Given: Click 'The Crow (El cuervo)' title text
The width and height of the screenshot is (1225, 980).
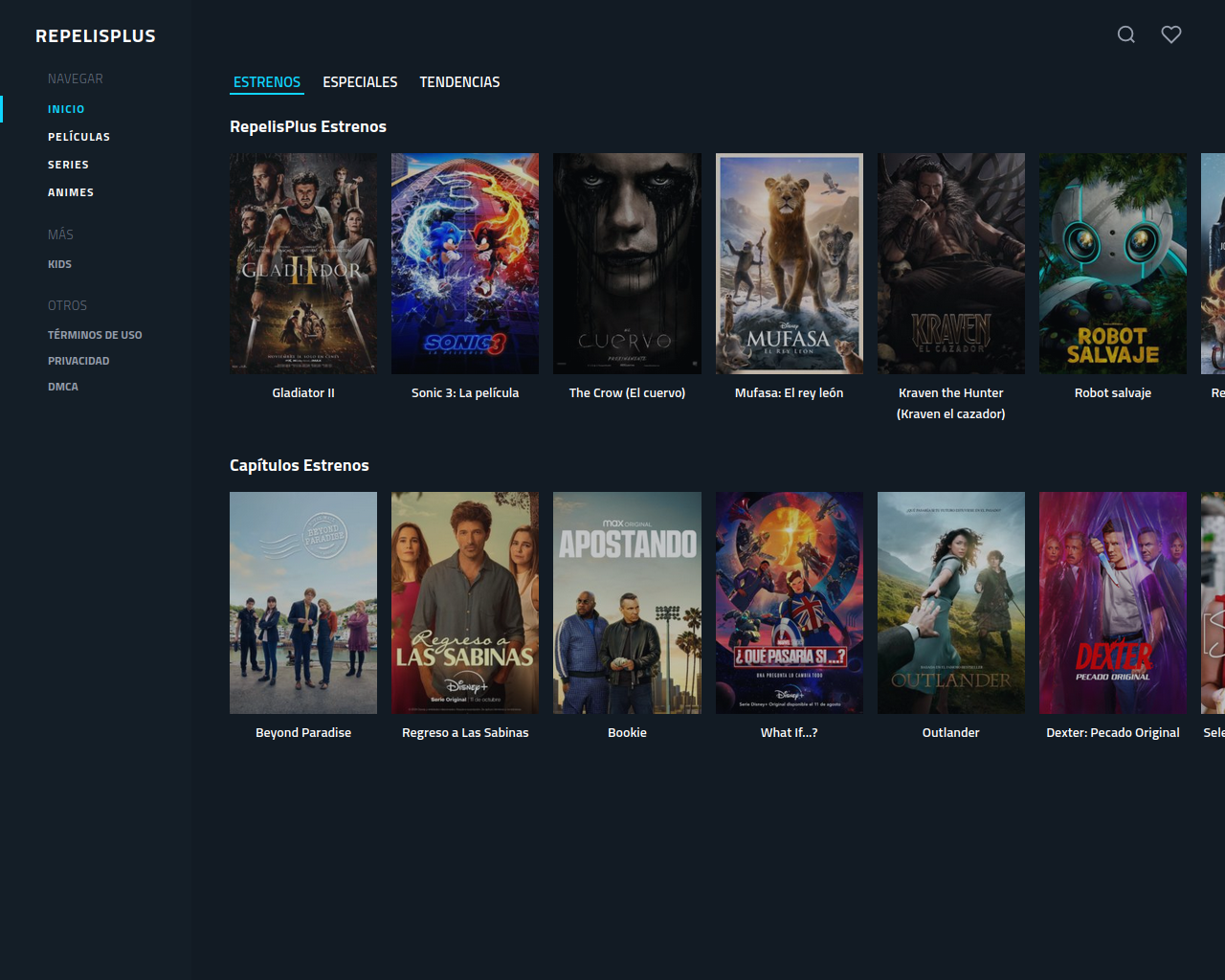Looking at the screenshot, I should tap(627, 393).
